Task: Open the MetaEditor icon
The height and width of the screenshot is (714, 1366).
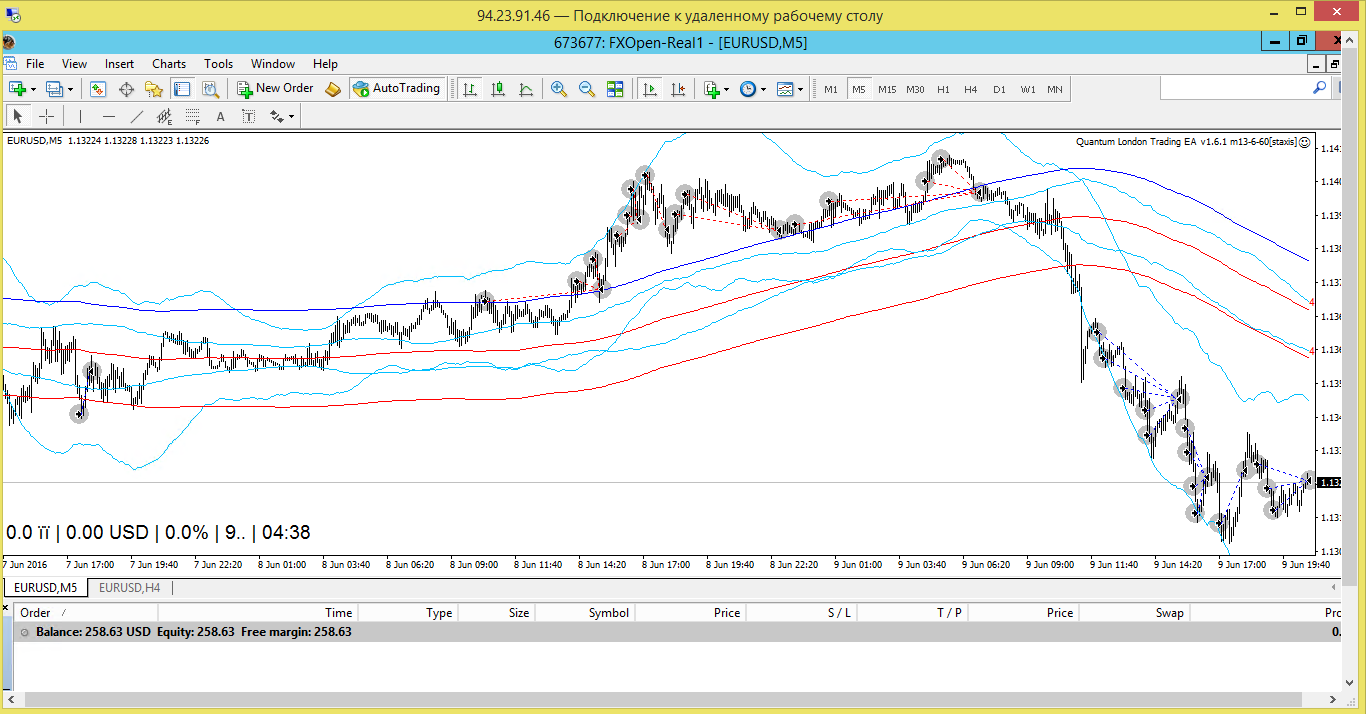Action: point(333,89)
